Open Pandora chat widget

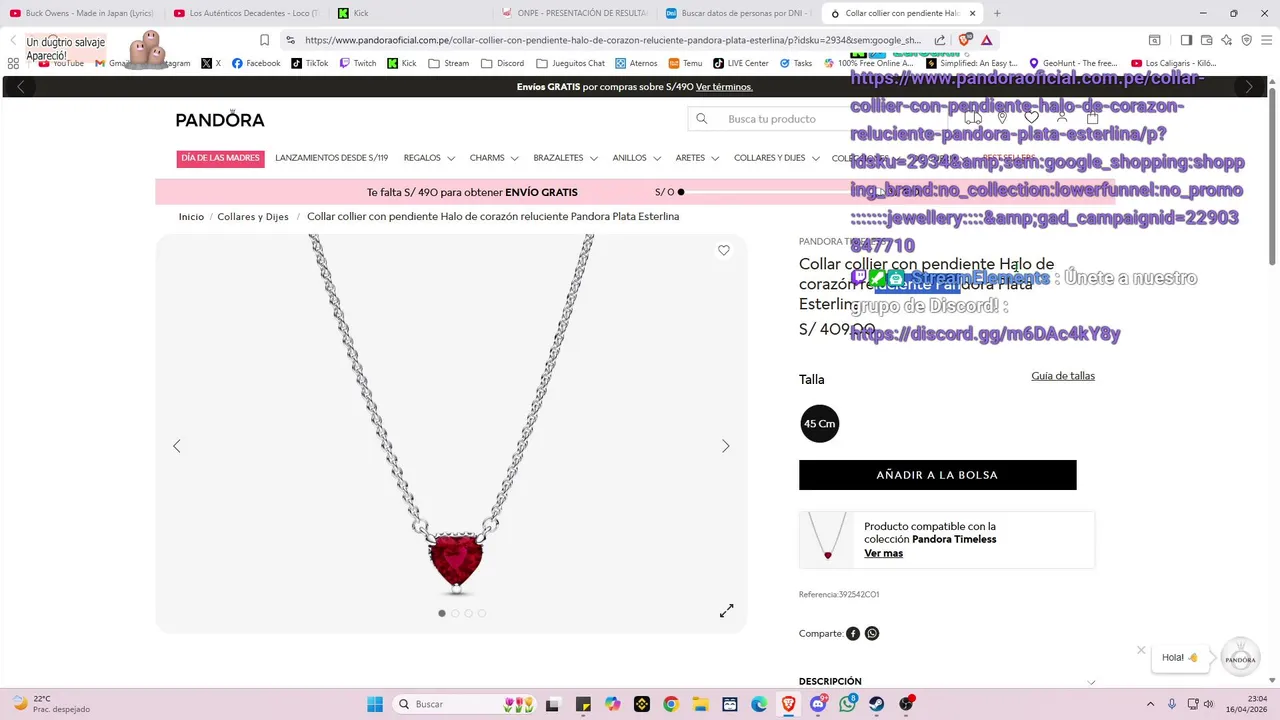point(1240,658)
